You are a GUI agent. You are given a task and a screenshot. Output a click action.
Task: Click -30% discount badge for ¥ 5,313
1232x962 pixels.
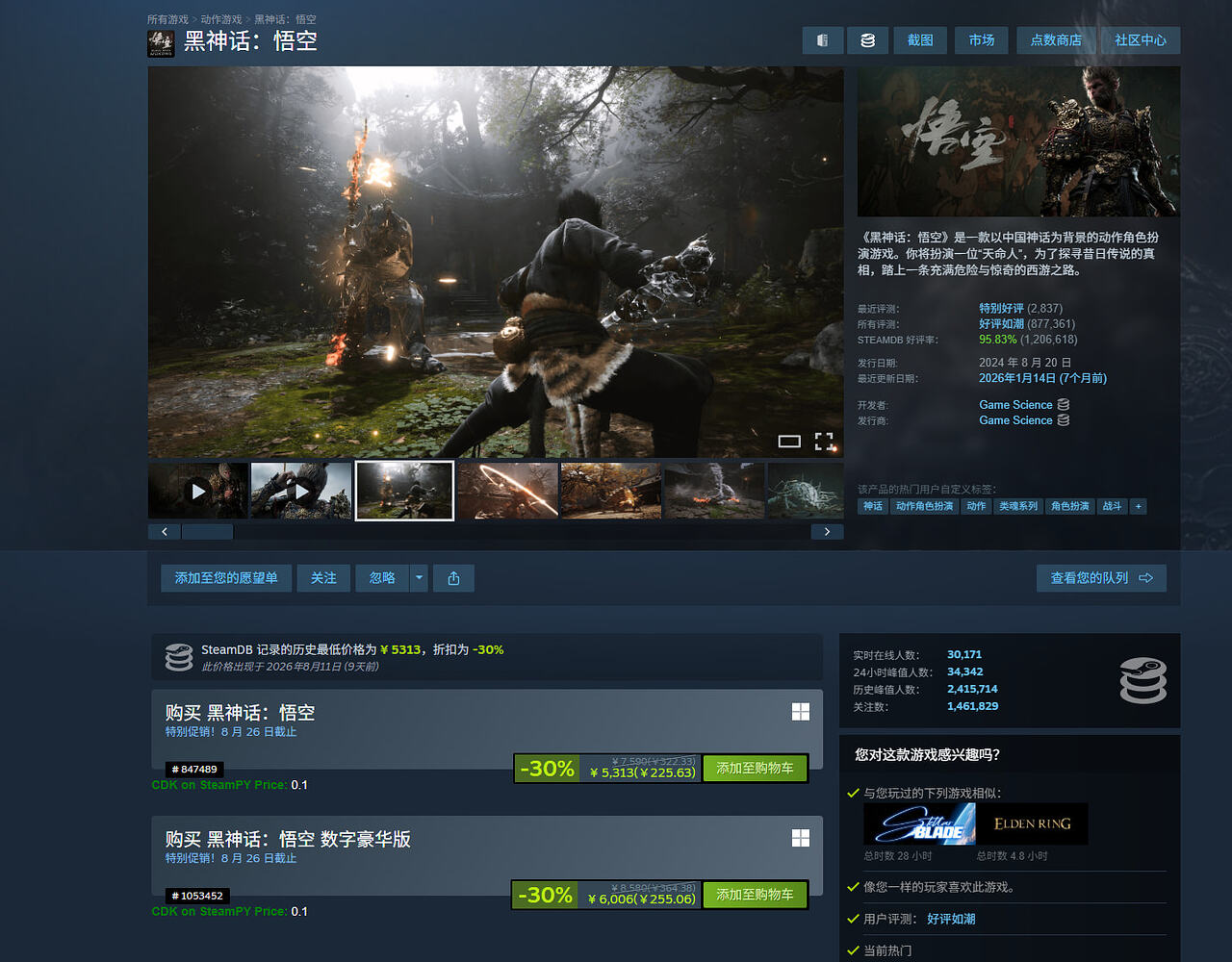point(547,769)
